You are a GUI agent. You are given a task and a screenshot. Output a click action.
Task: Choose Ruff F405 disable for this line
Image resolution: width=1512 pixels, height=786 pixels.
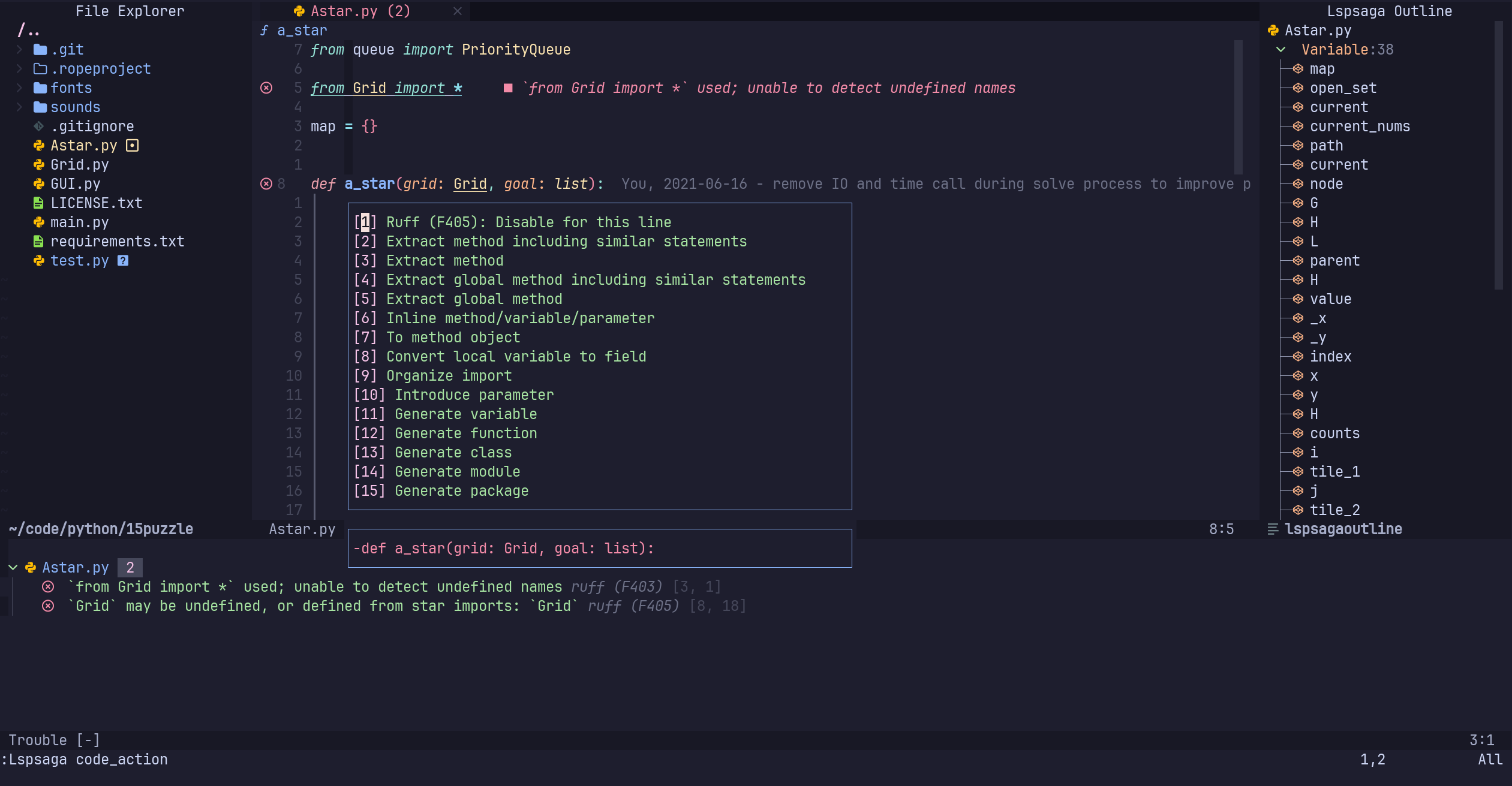(x=528, y=222)
